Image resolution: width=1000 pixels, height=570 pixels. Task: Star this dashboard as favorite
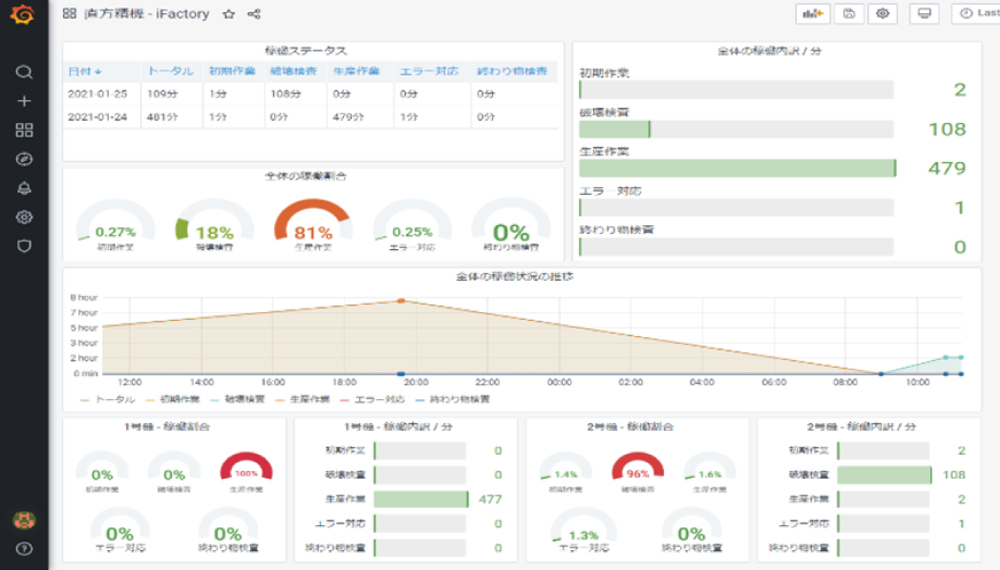click(229, 15)
